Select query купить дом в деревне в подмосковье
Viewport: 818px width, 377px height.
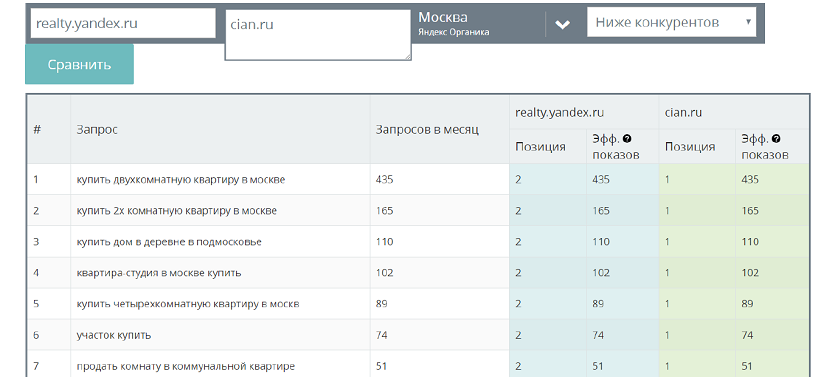coord(169,242)
